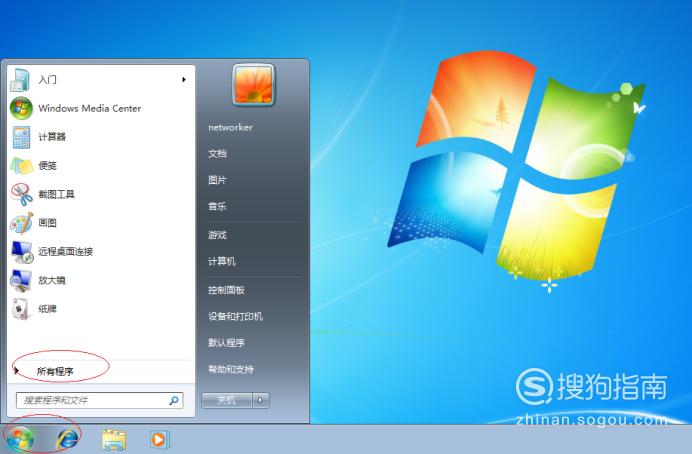
Task: Click the 画图 paint palette icon
Action: coord(22,223)
